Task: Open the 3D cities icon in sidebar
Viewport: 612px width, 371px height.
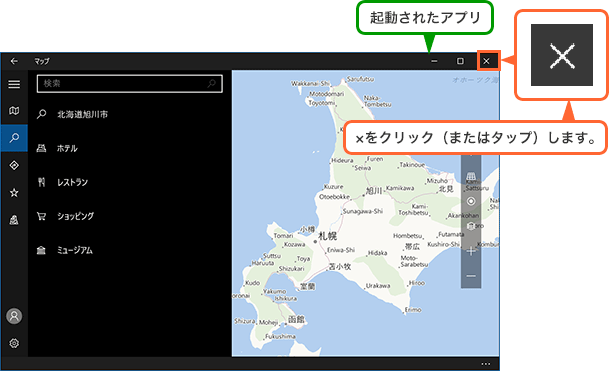Action: pos(14,220)
